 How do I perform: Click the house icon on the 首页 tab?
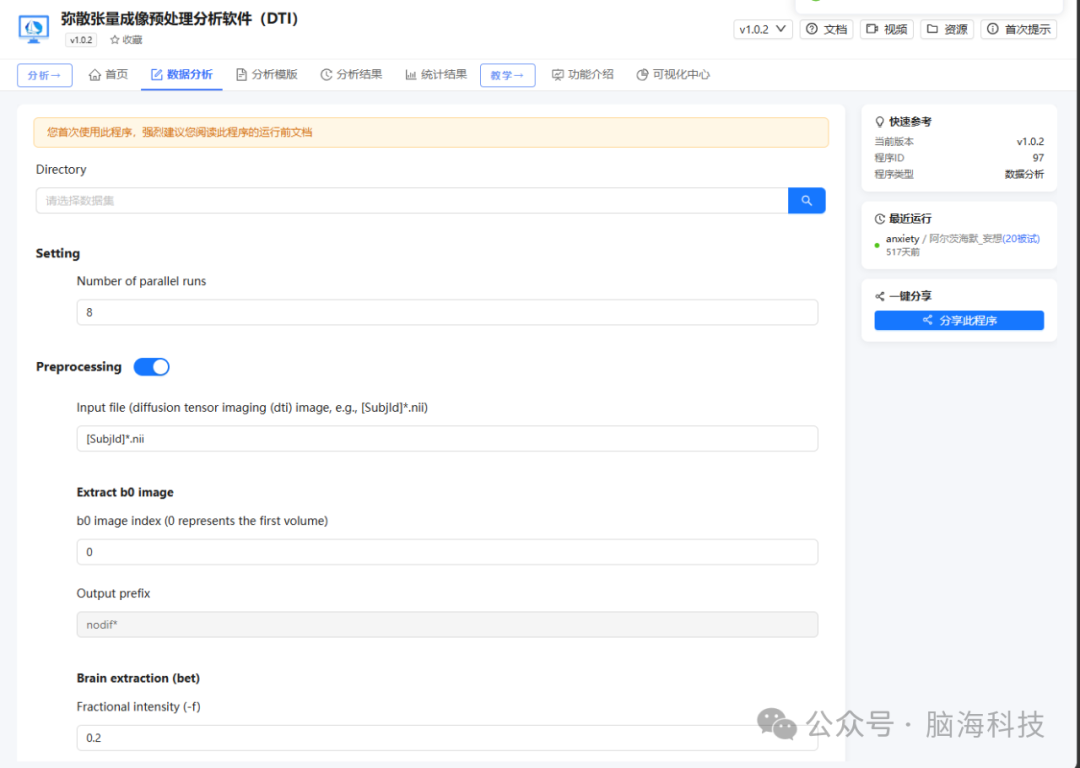[95, 74]
